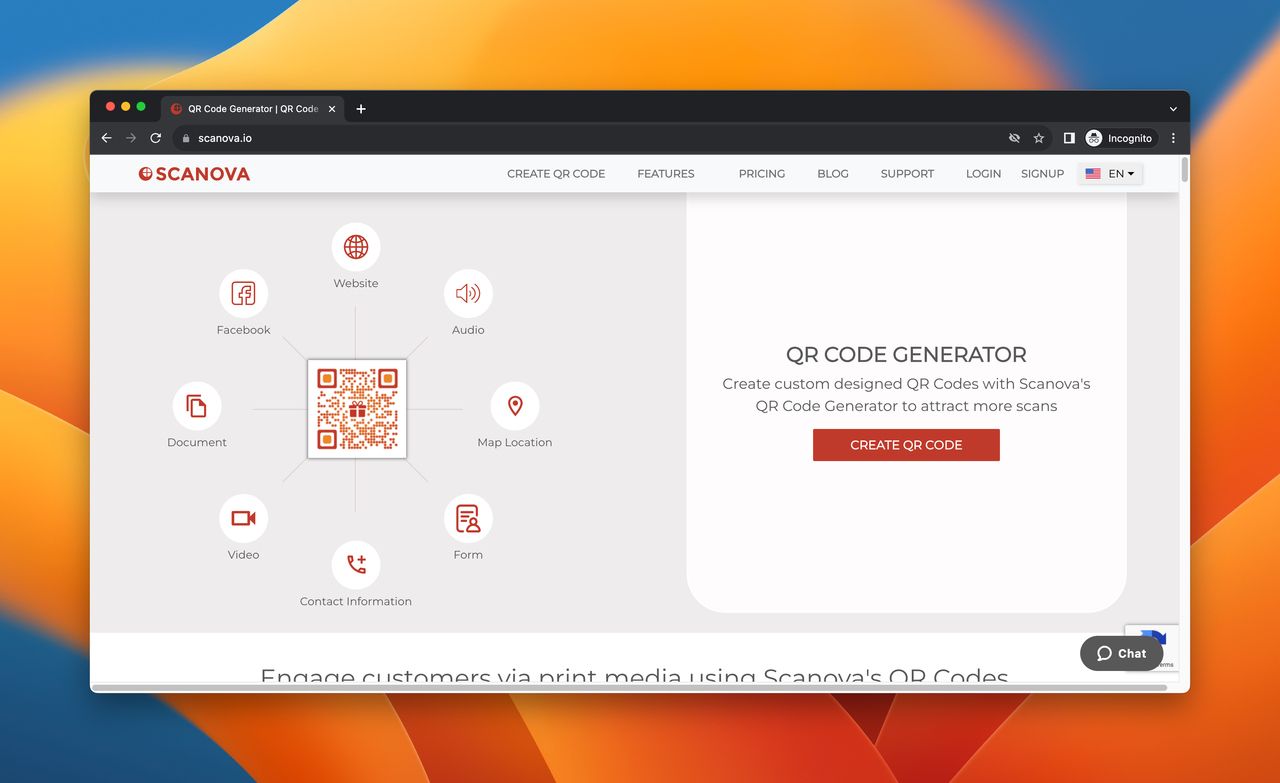Click the site lock icon in address bar
This screenshot has width=1280, height=783.
185,138
